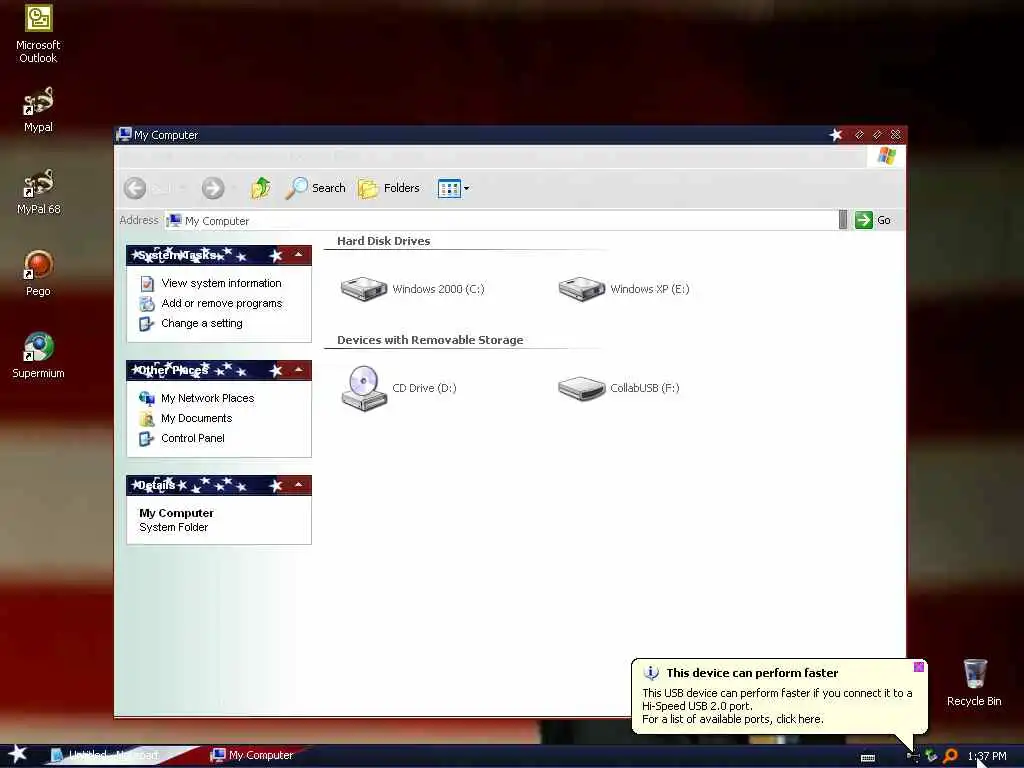Click inside the Address field showing My Computer
This screenshot has height=768, width=1024.
(502, 221)
